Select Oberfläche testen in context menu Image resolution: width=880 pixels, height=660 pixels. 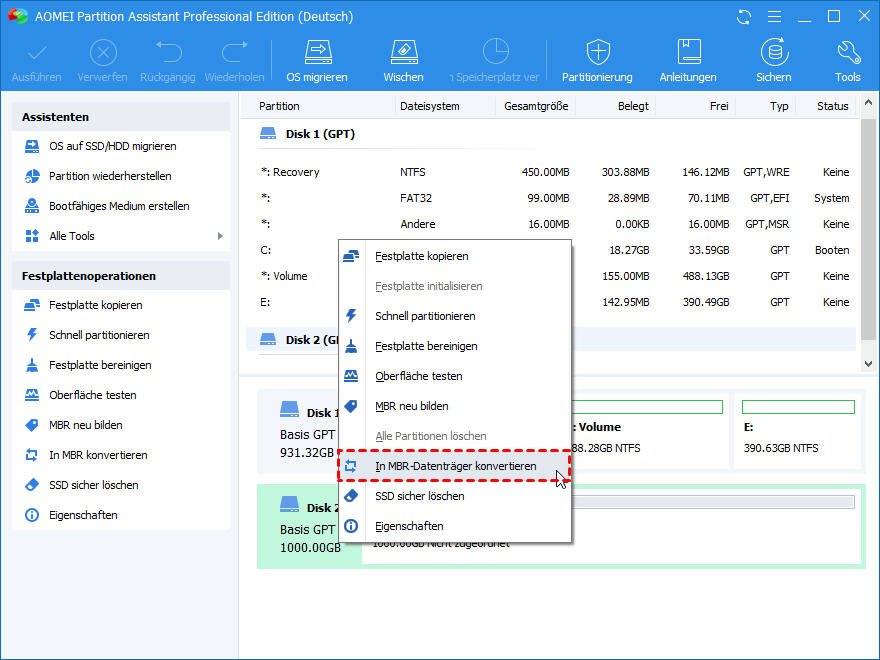455,376
